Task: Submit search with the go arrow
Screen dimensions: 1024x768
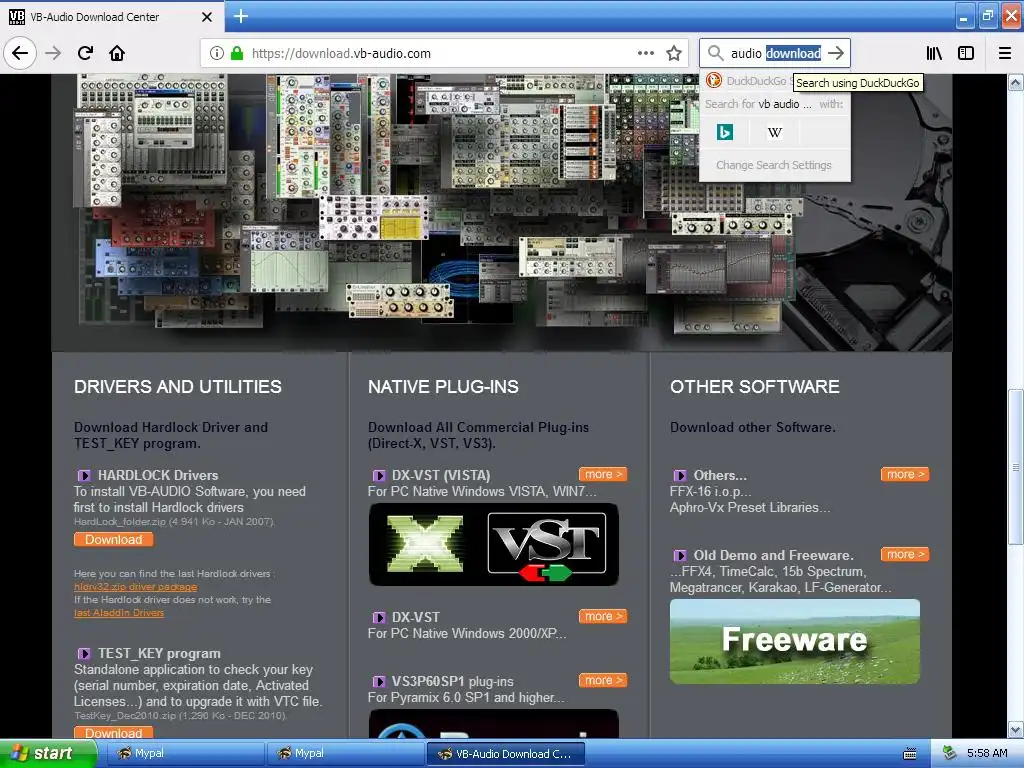Action: (836, 53)
